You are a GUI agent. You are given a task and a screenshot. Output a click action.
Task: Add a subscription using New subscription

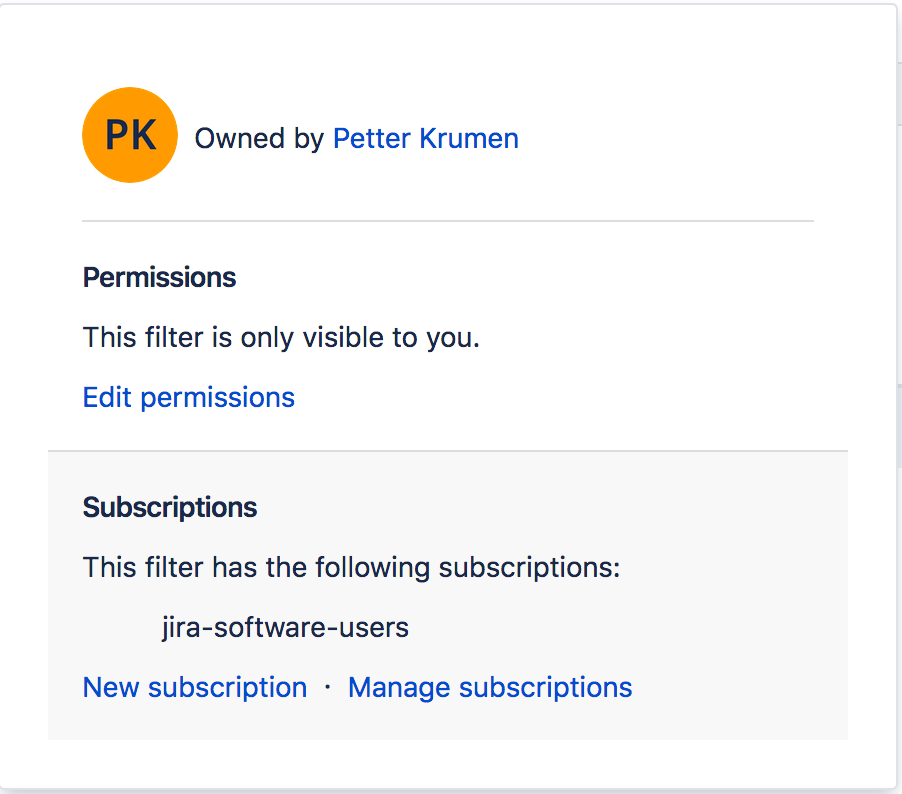[194, 687]
